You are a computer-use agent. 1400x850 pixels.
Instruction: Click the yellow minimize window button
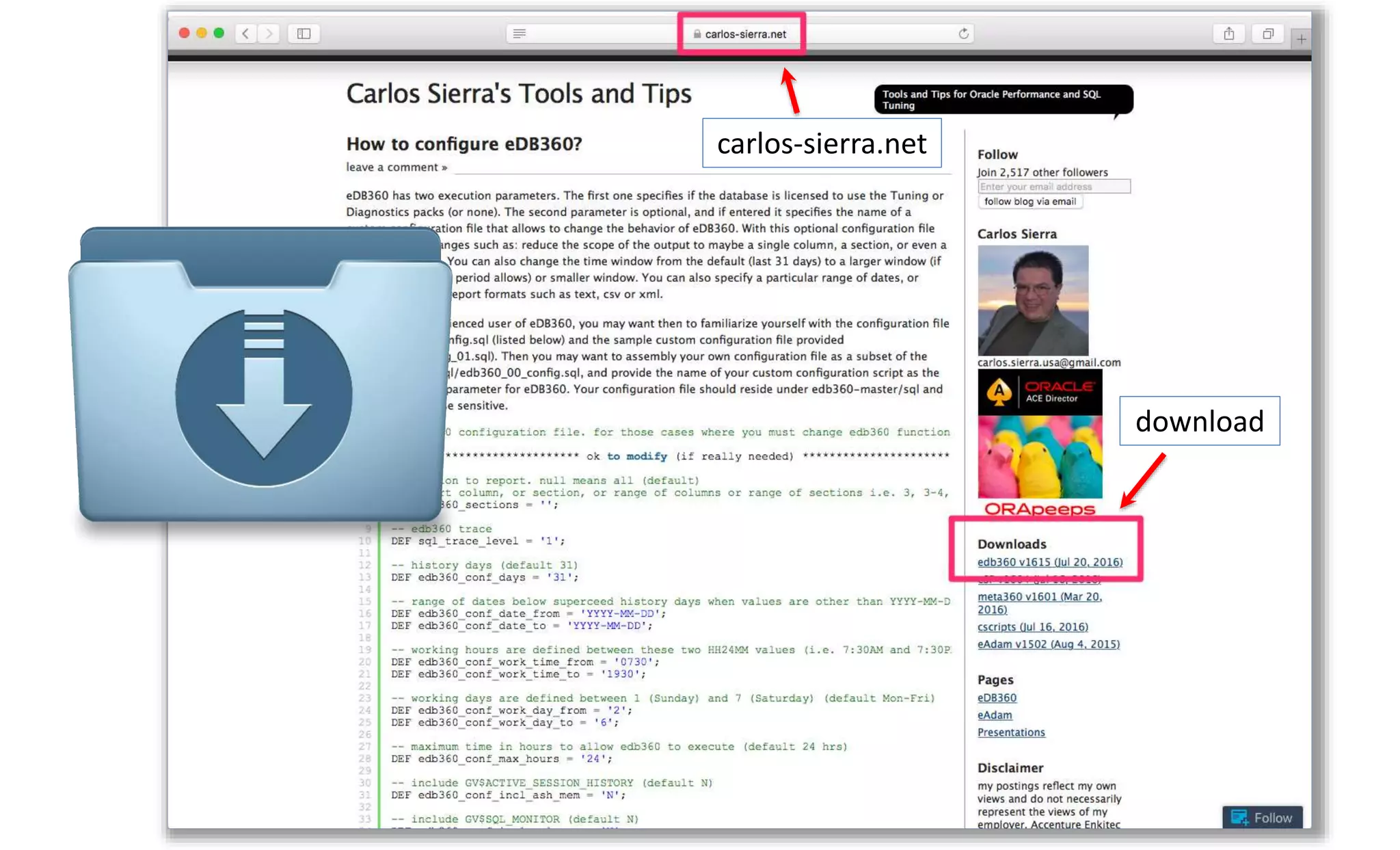tap(202, 33)
